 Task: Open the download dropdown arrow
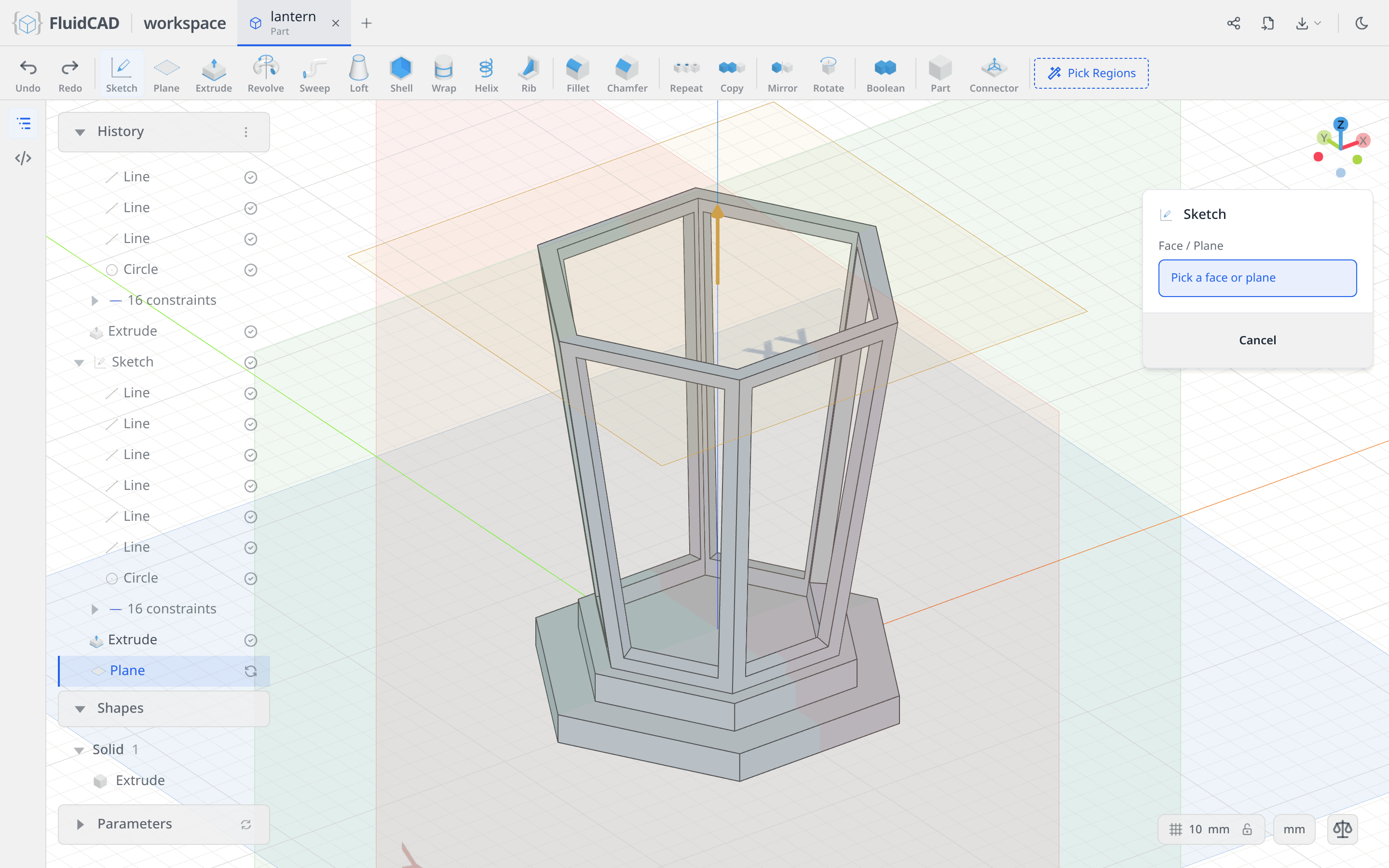tap(1318, 23)
